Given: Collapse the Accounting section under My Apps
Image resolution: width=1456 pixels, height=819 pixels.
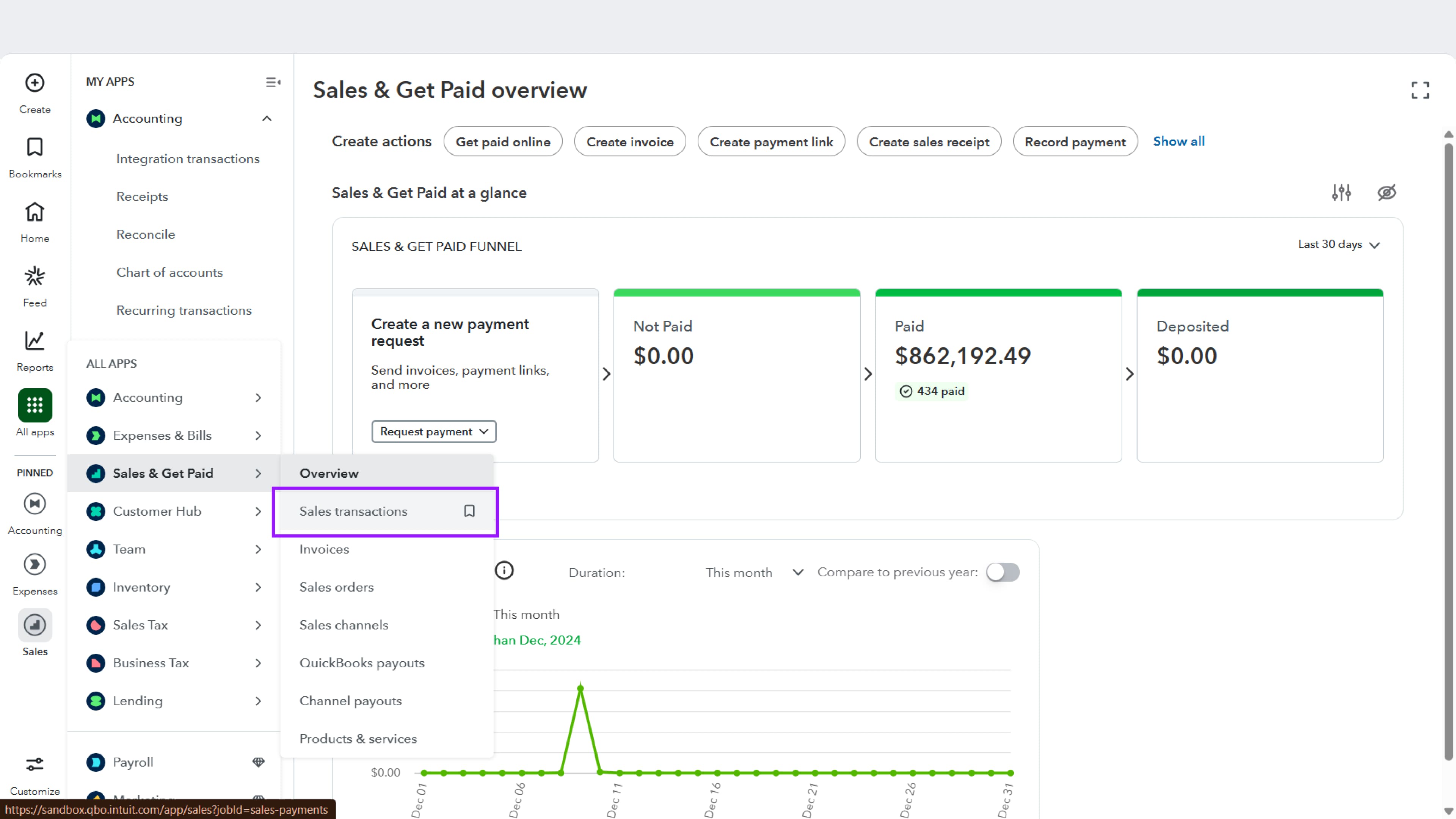Looking at the screenshot, I should point(267,119).
